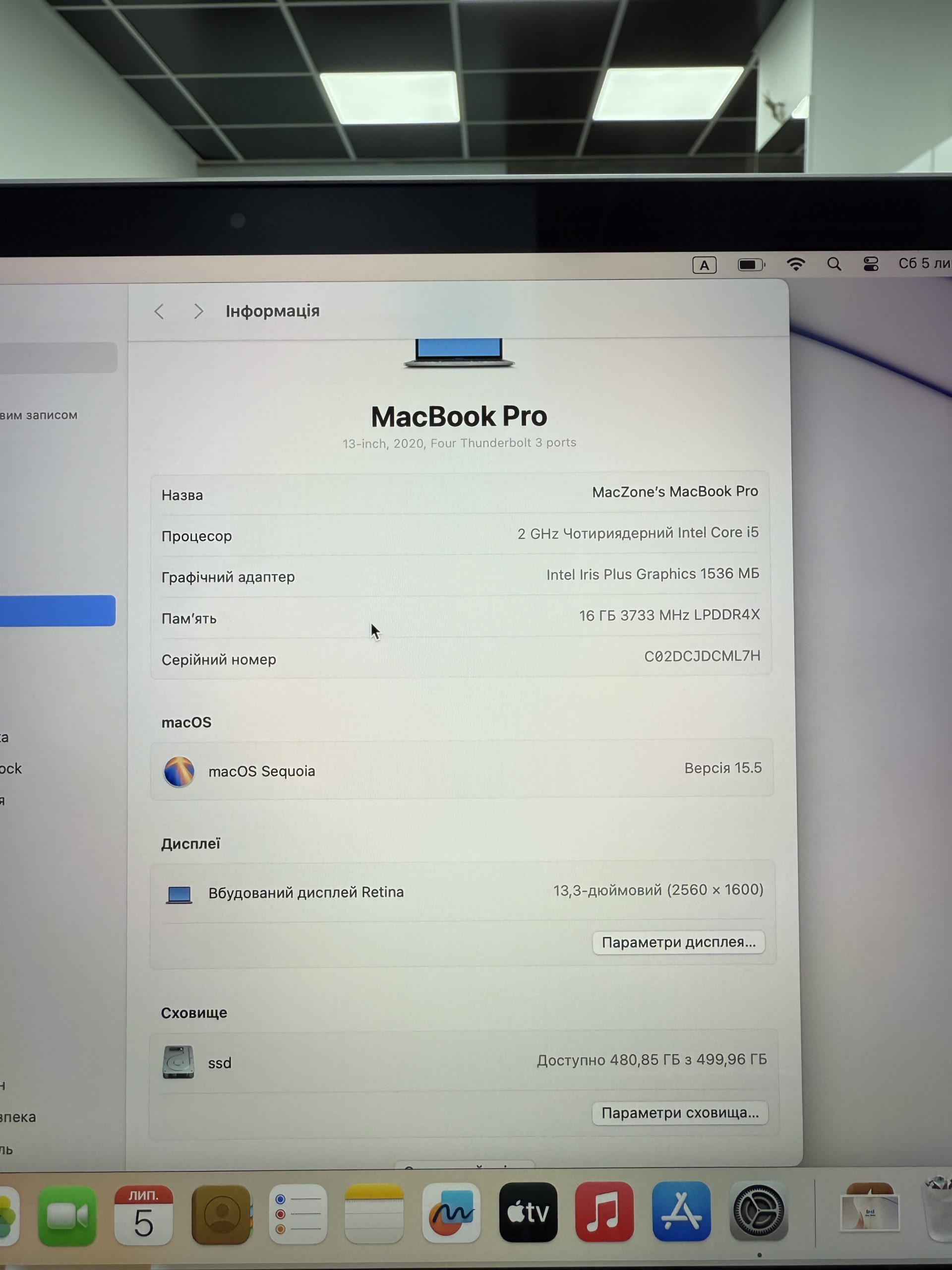
Task: Go forward with the right chevron
Action: [198, 311]
